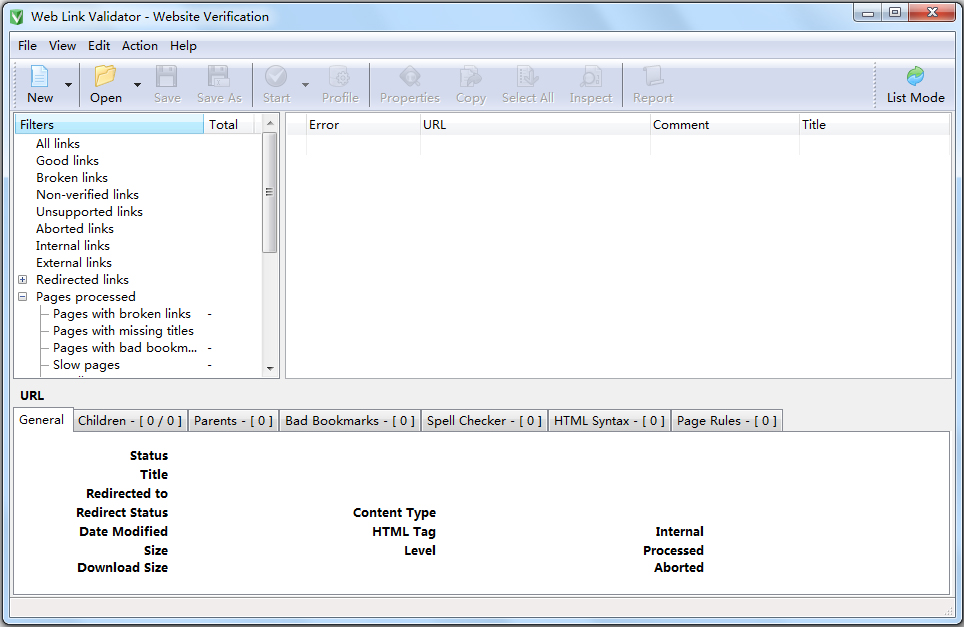Select the Pages processed filter
The image size is (964, 627).
coord(85,297)
